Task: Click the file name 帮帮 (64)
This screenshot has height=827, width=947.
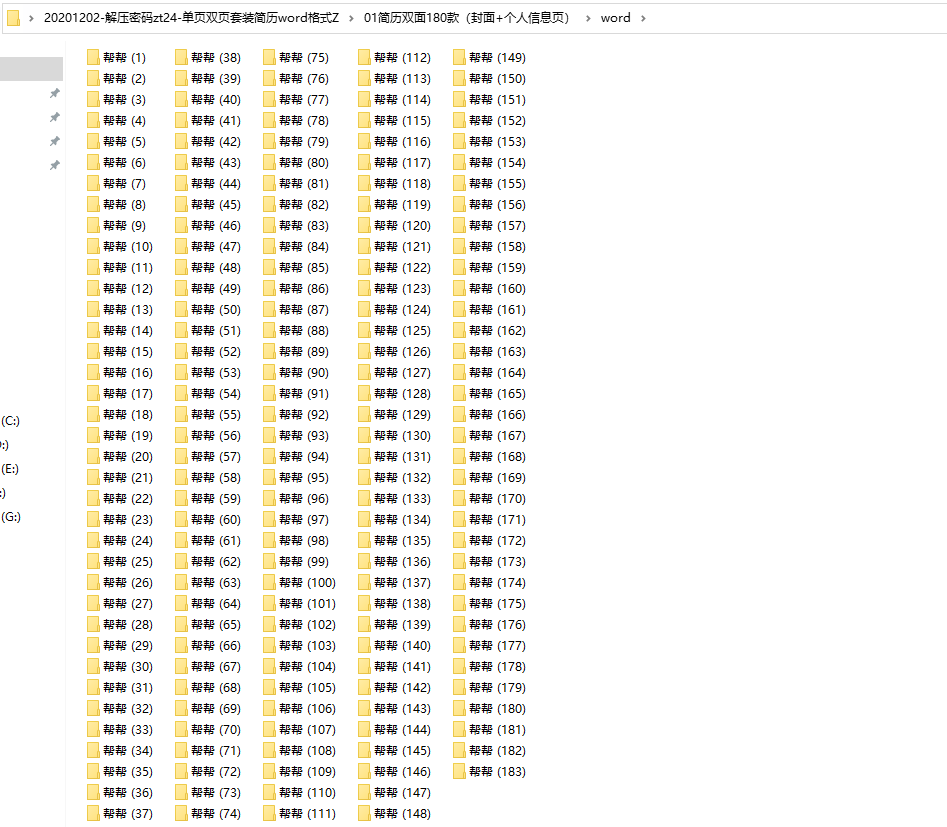Action: click(x=216, y=603)
